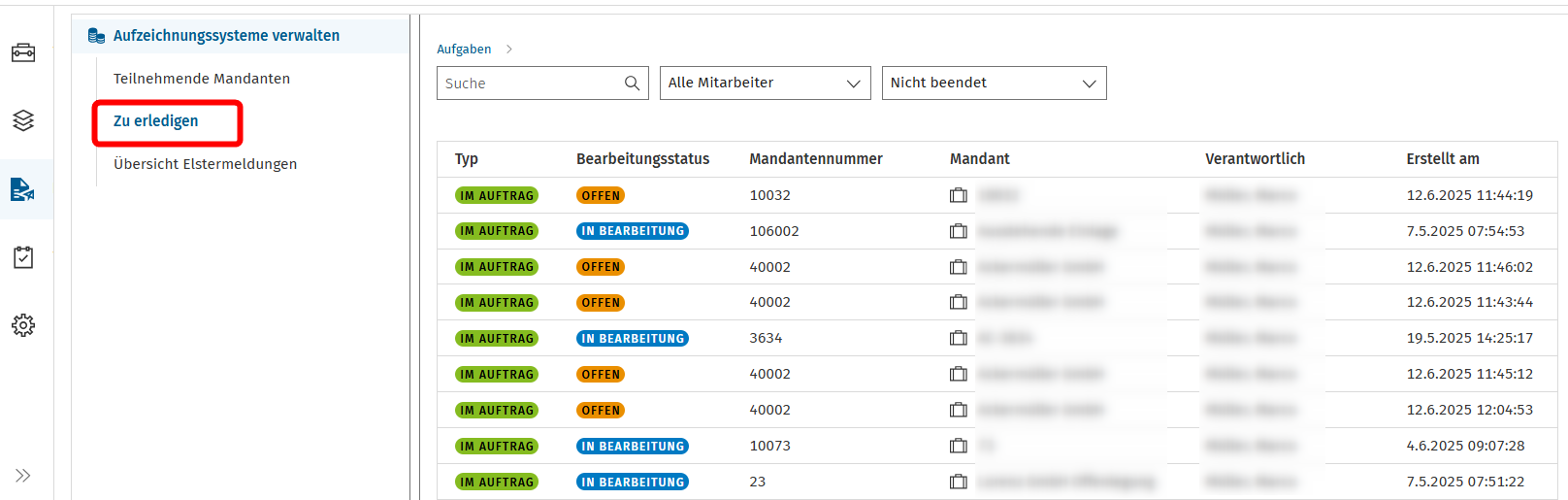Click Mandantennummer 3634 cell
This screenshot has height=500, width=1568.
coord(766,338)
